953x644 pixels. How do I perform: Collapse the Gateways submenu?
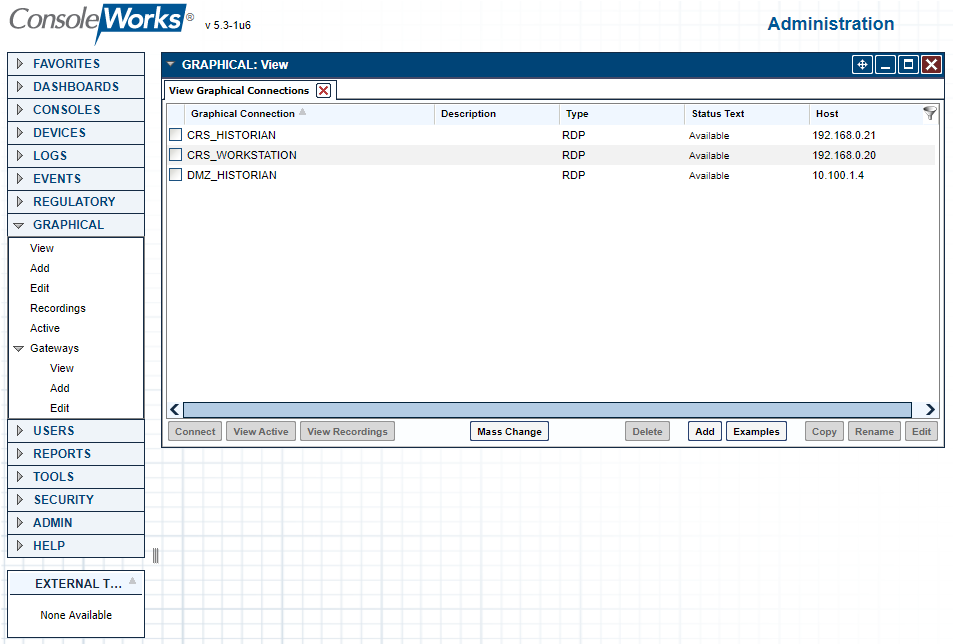(19, 349)
